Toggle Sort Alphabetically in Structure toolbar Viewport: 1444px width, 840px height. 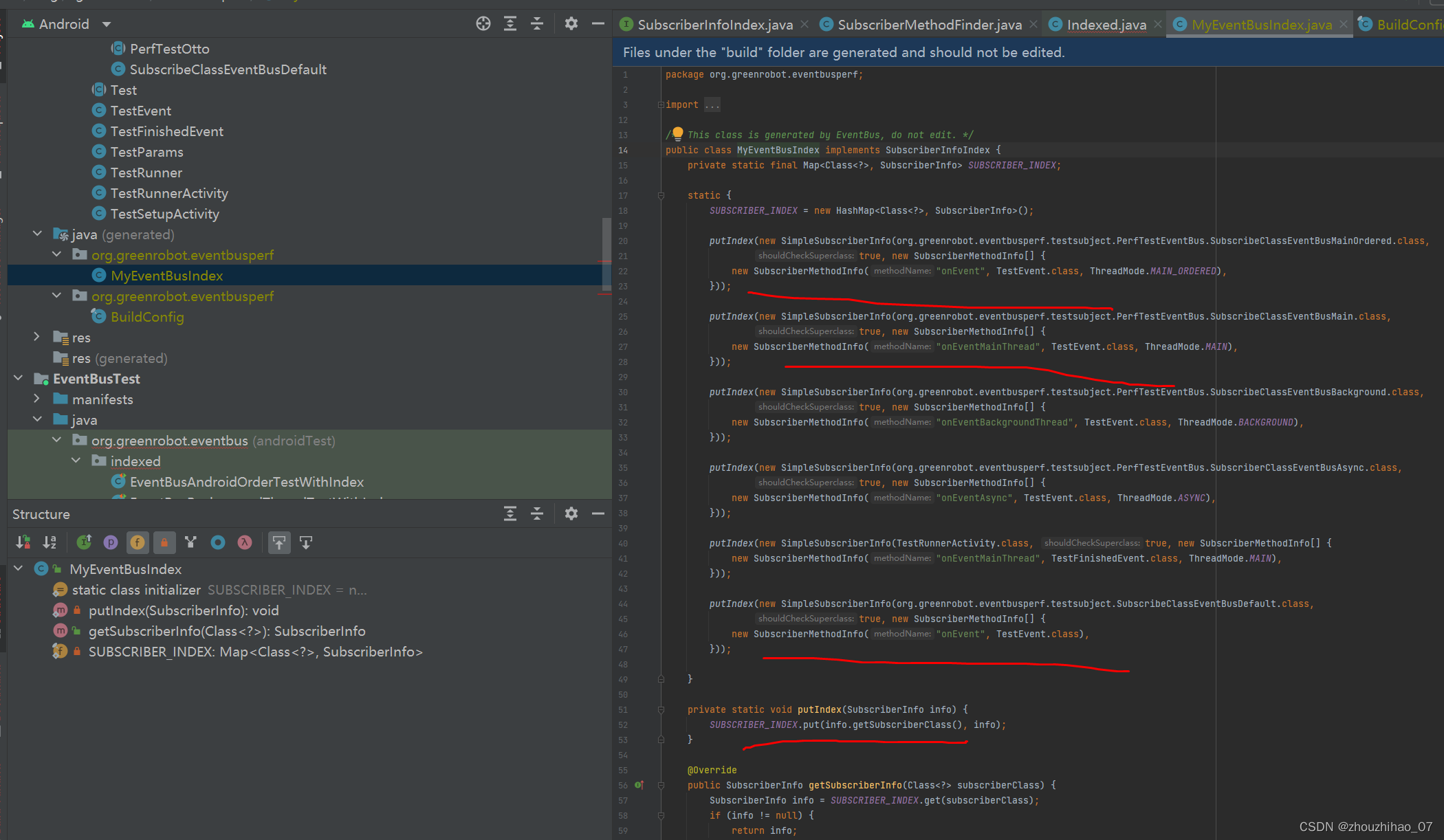[x=50, y=543]
